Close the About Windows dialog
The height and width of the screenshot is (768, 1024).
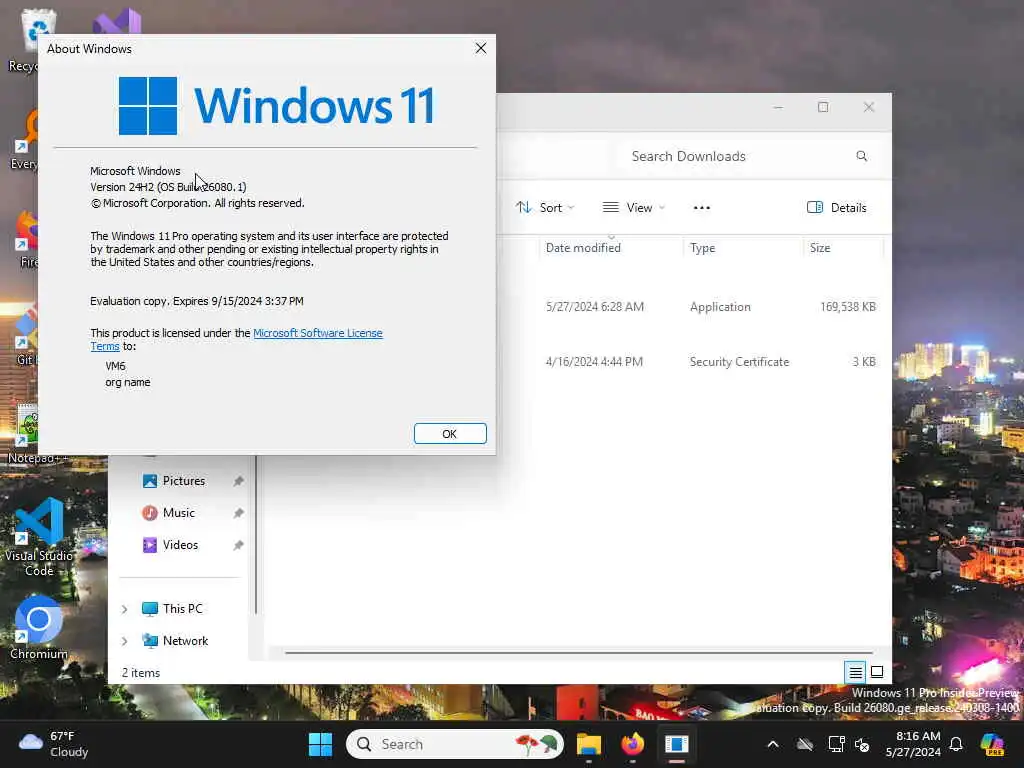[481, 48]
